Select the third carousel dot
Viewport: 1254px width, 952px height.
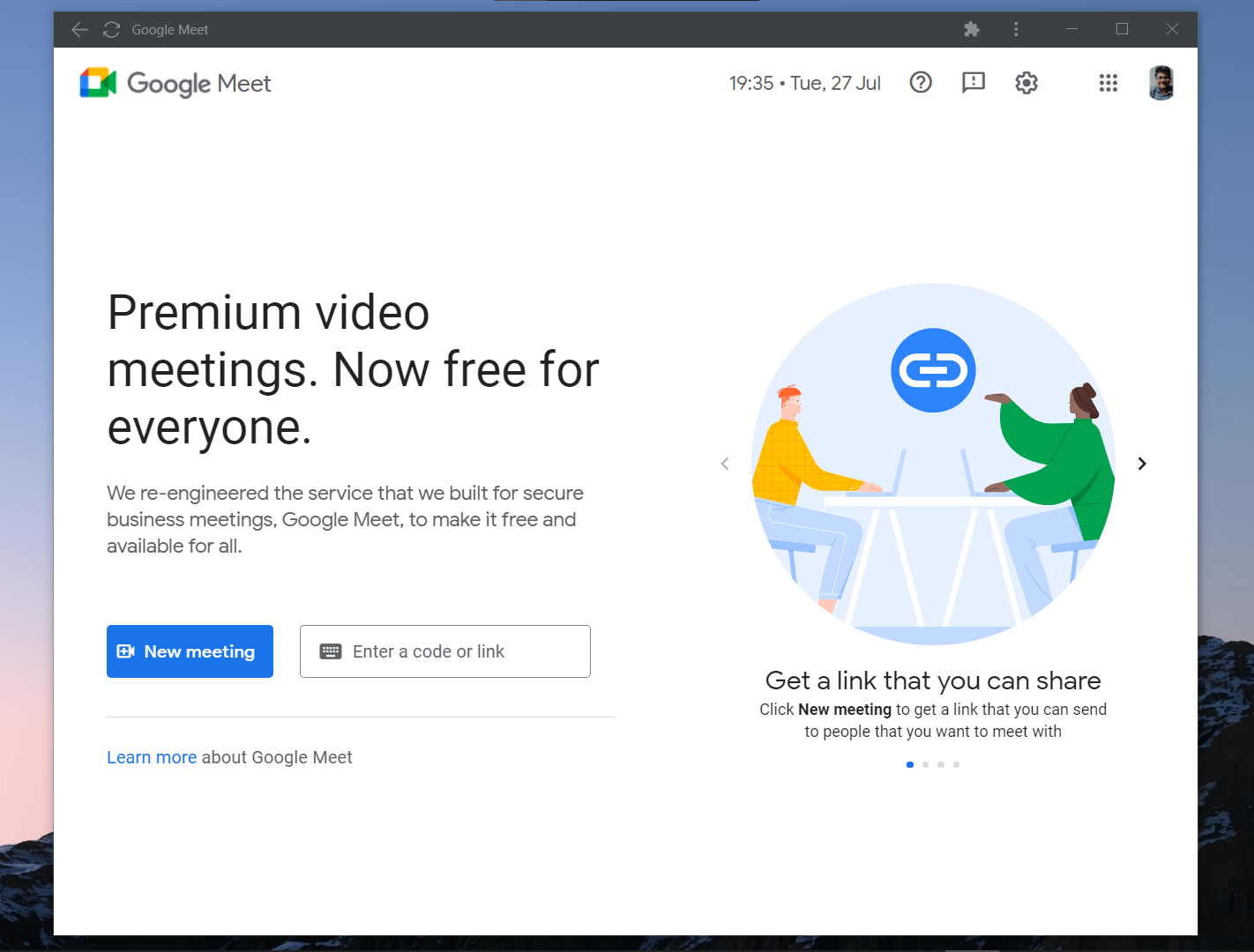coord(941,764)
